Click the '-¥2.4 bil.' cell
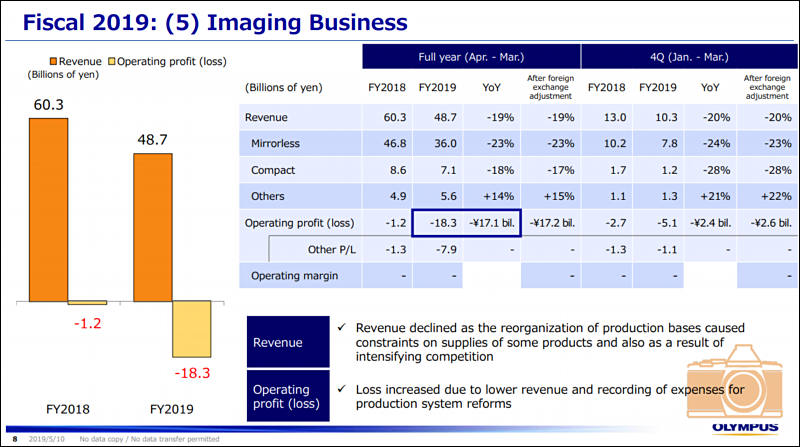The height and width of the screenshot is (447, 800). pos(711,223)
